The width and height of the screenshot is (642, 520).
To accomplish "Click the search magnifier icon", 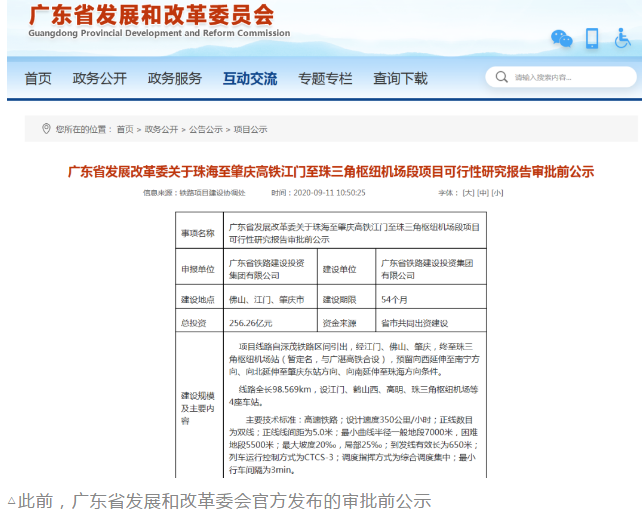I will 502,77.
